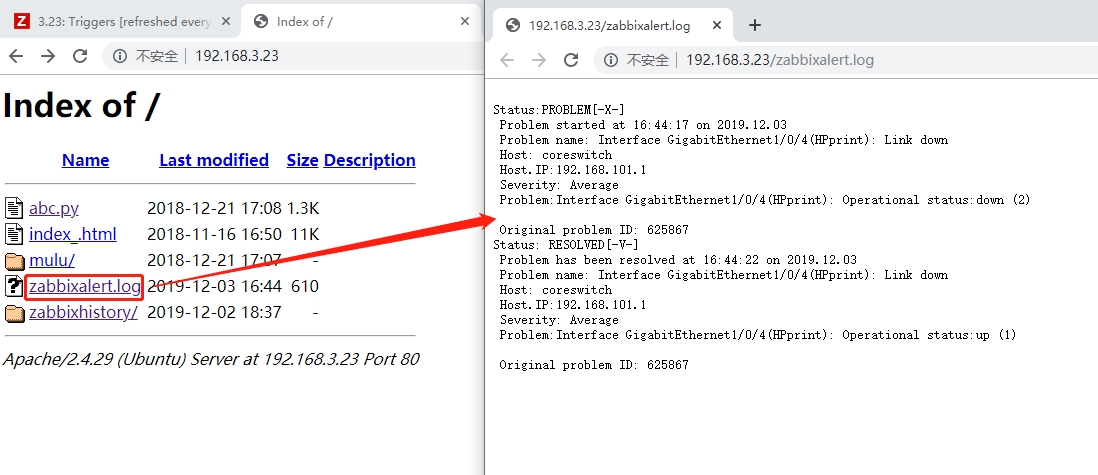Click the address bar showing 192.168.3.23
This screenshot has width=1098, height=475.
(x=291, y=56)
